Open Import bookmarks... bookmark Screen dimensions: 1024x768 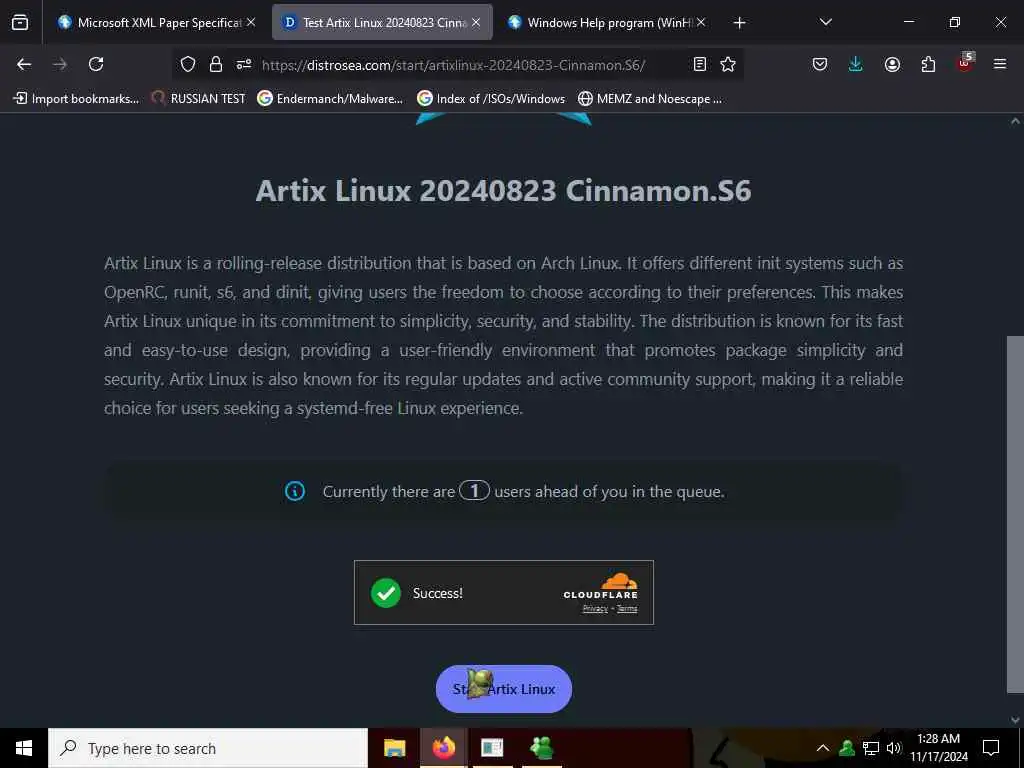point(76,99)
